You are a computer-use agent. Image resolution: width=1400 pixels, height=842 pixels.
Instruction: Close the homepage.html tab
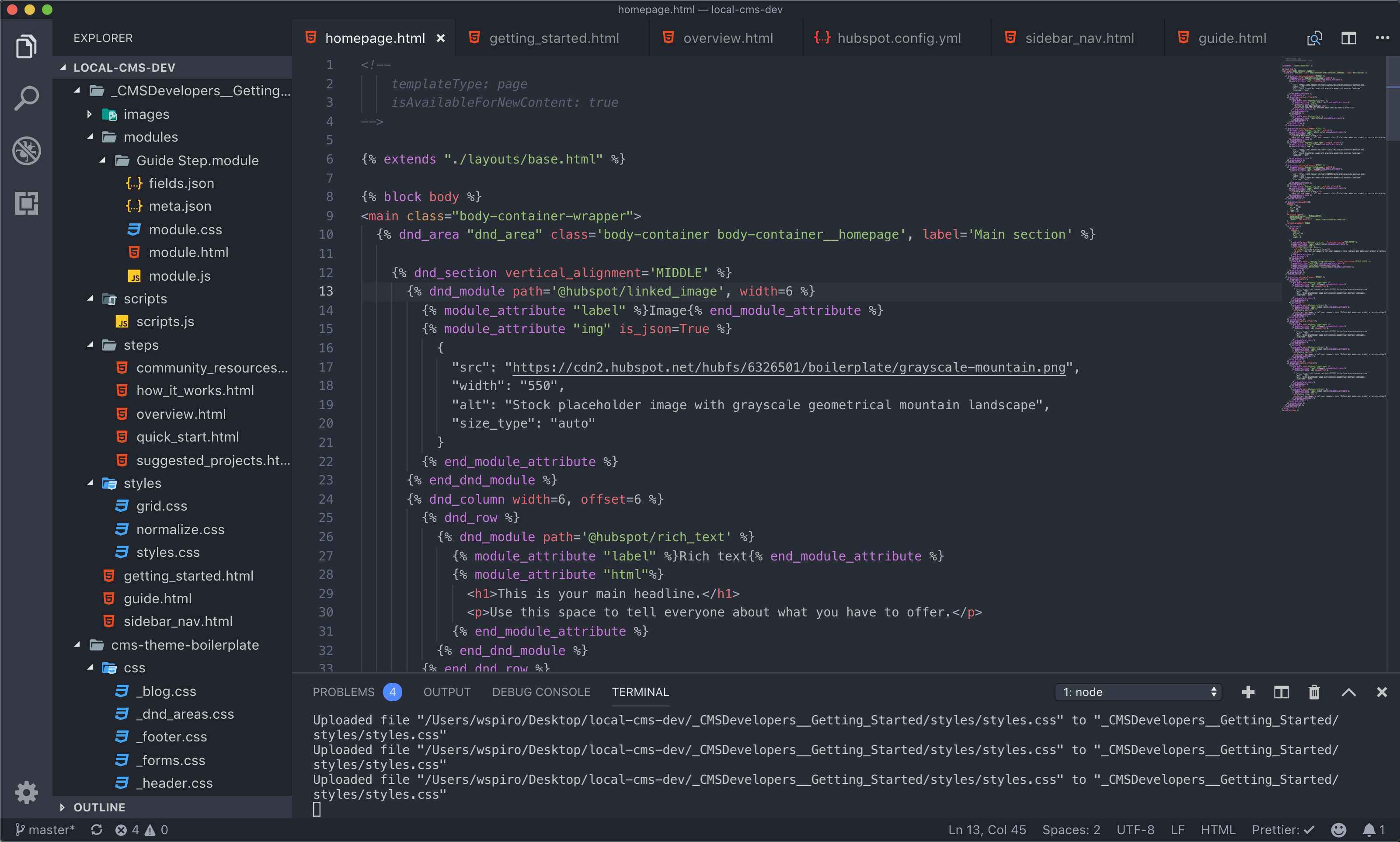[x=441, y=38]
